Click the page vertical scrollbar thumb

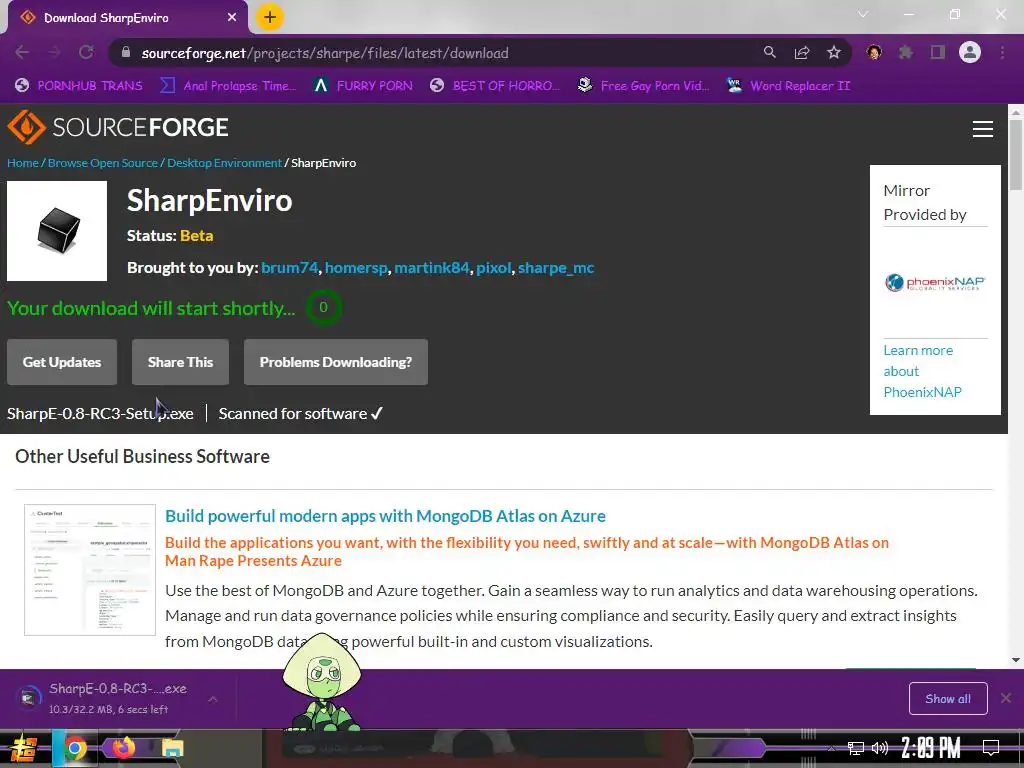tap(1016, 155)
